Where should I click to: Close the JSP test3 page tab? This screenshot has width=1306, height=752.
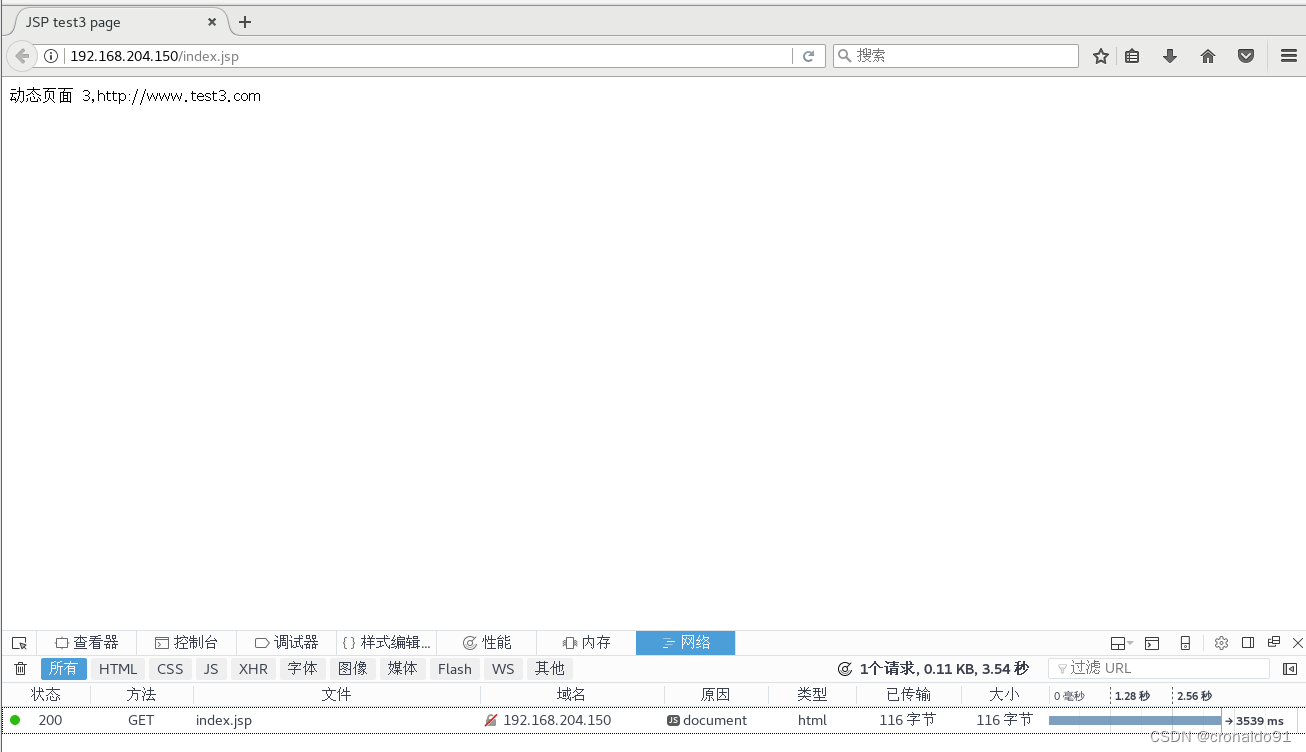pos(212,22)
